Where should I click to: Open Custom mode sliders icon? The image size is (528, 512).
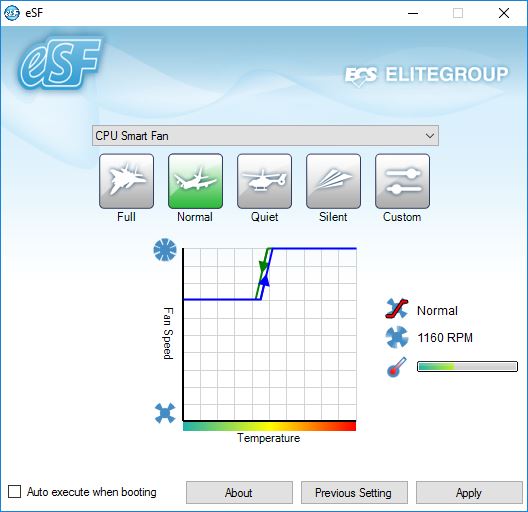tap(402, 181)
